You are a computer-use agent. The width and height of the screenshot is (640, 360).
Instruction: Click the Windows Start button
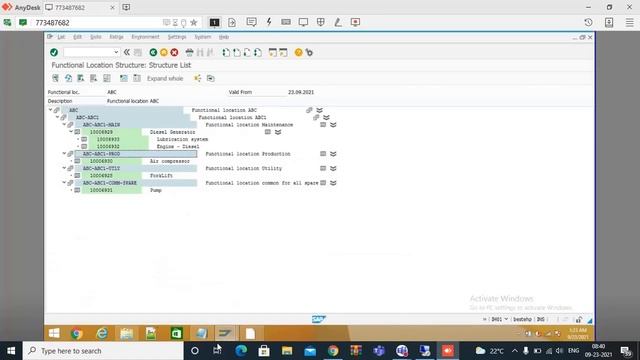[11, 351]
